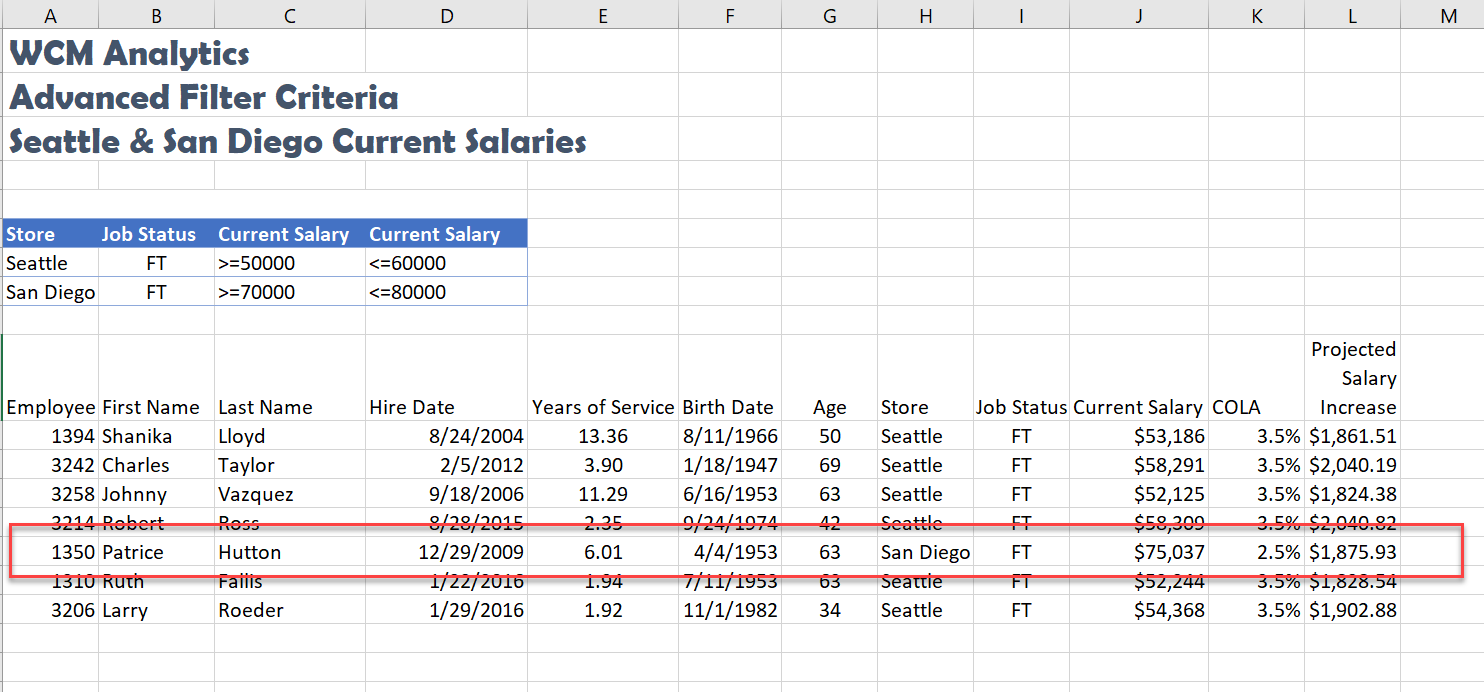Select first name Larry
Viewport: 1484px width, 692px height.
[x=156, y=610]
